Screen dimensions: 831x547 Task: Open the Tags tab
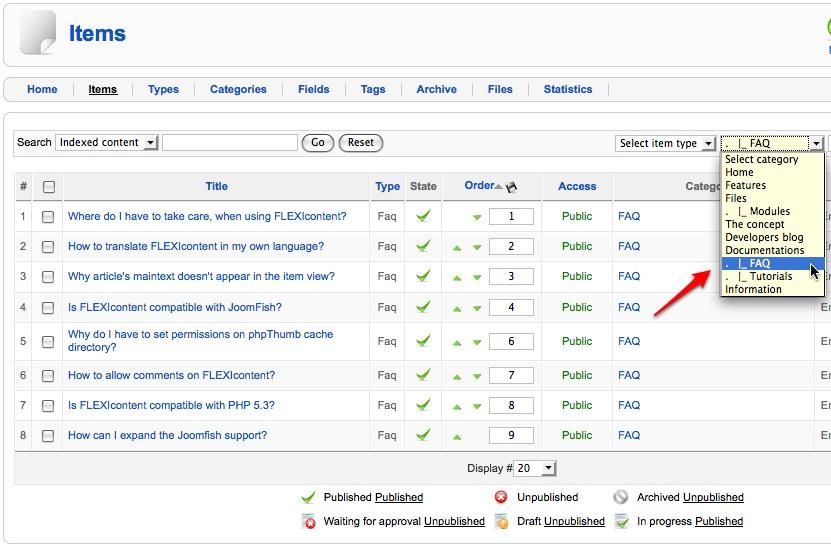(x=373, y=89)
